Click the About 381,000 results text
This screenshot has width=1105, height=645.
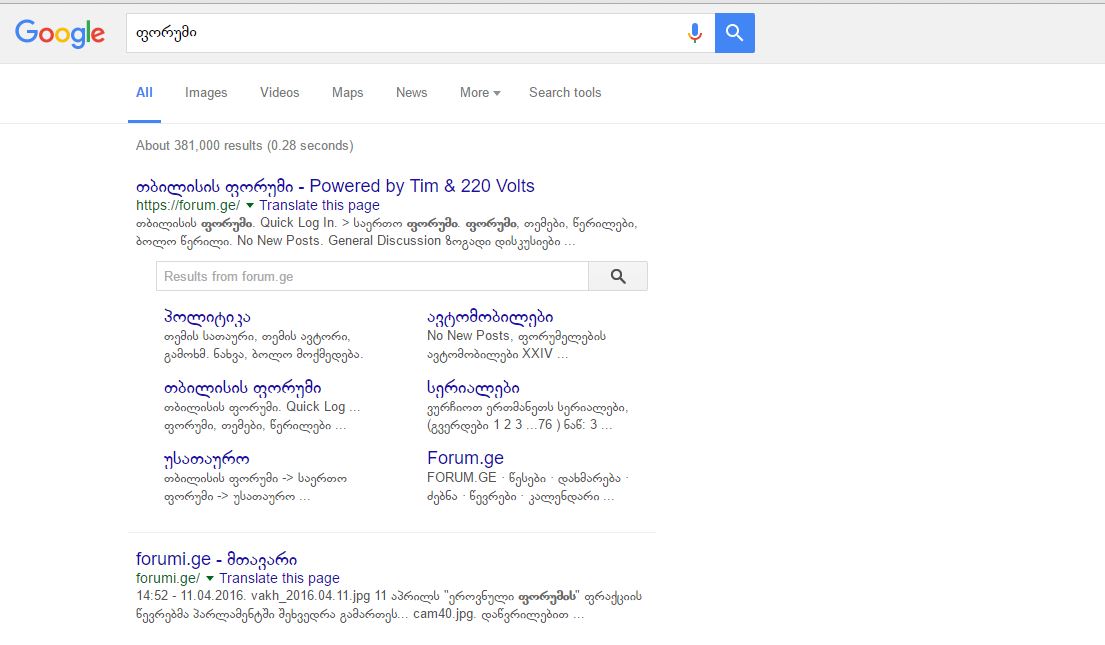(245, 145)
